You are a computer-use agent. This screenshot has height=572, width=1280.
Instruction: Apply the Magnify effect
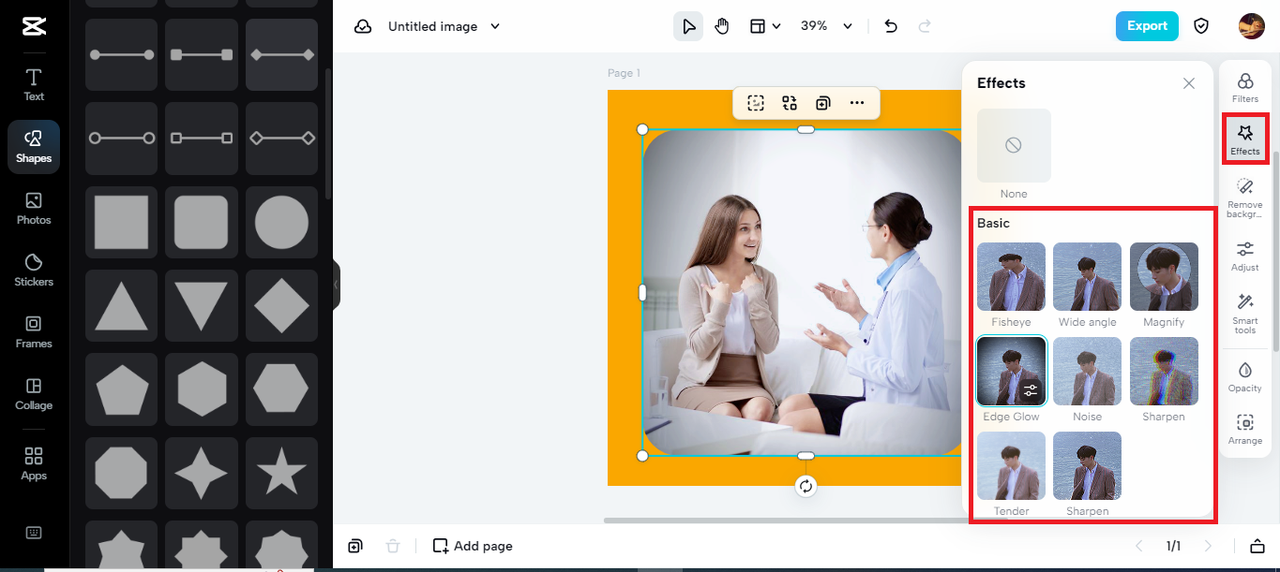1164,276
